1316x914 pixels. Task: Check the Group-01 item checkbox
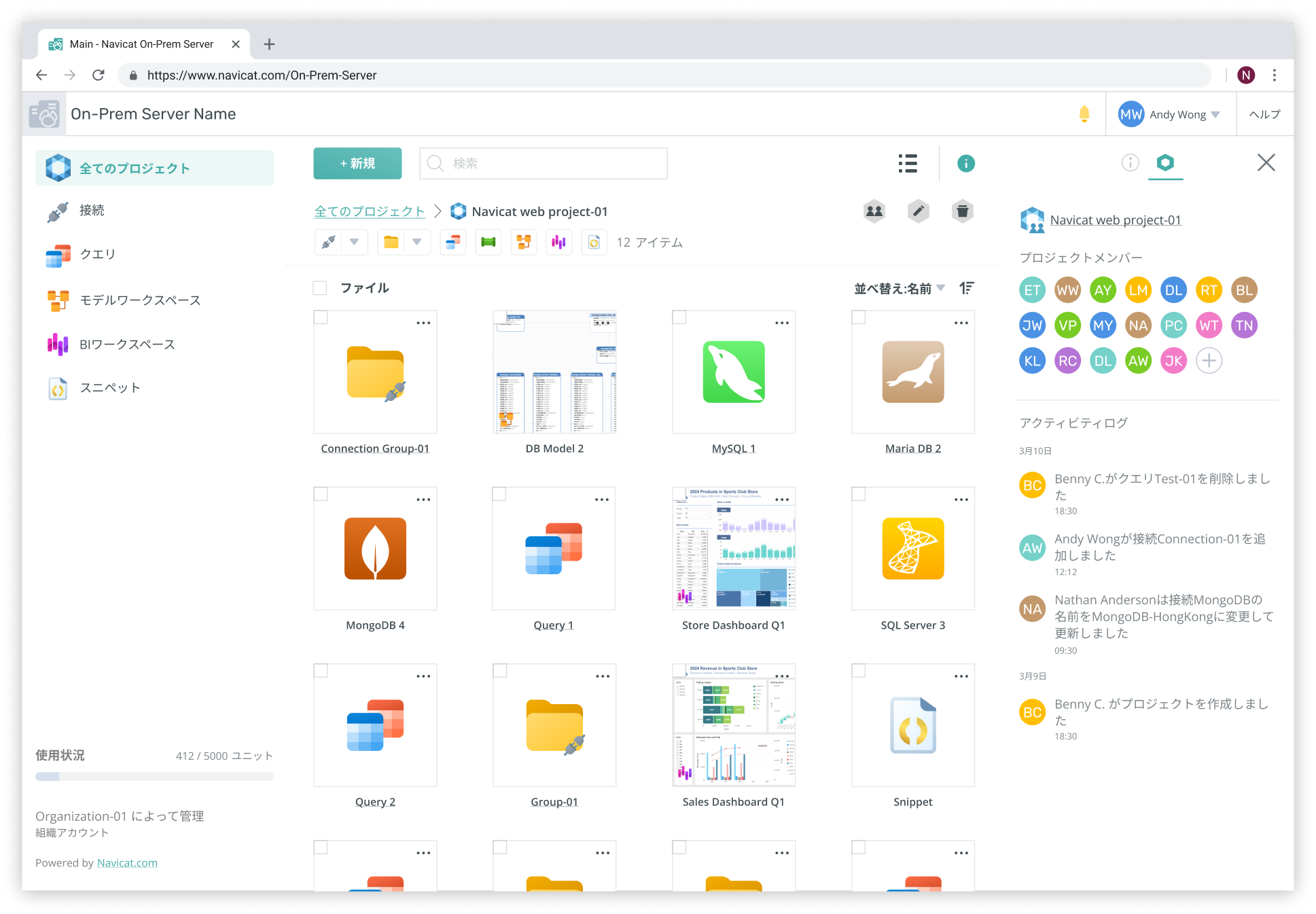click(500, 671)
